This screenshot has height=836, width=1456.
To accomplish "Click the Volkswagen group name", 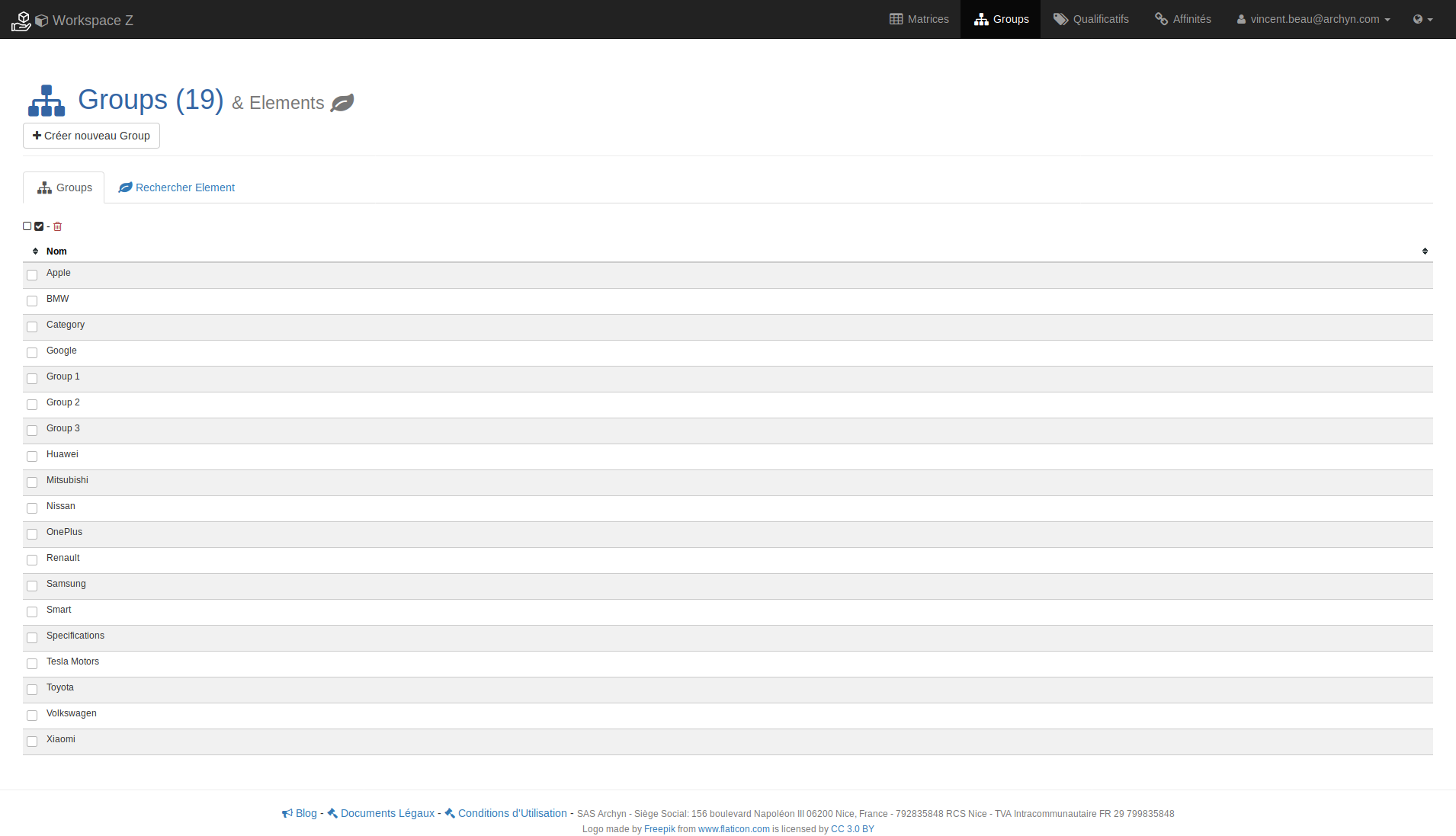I will 72,713.
